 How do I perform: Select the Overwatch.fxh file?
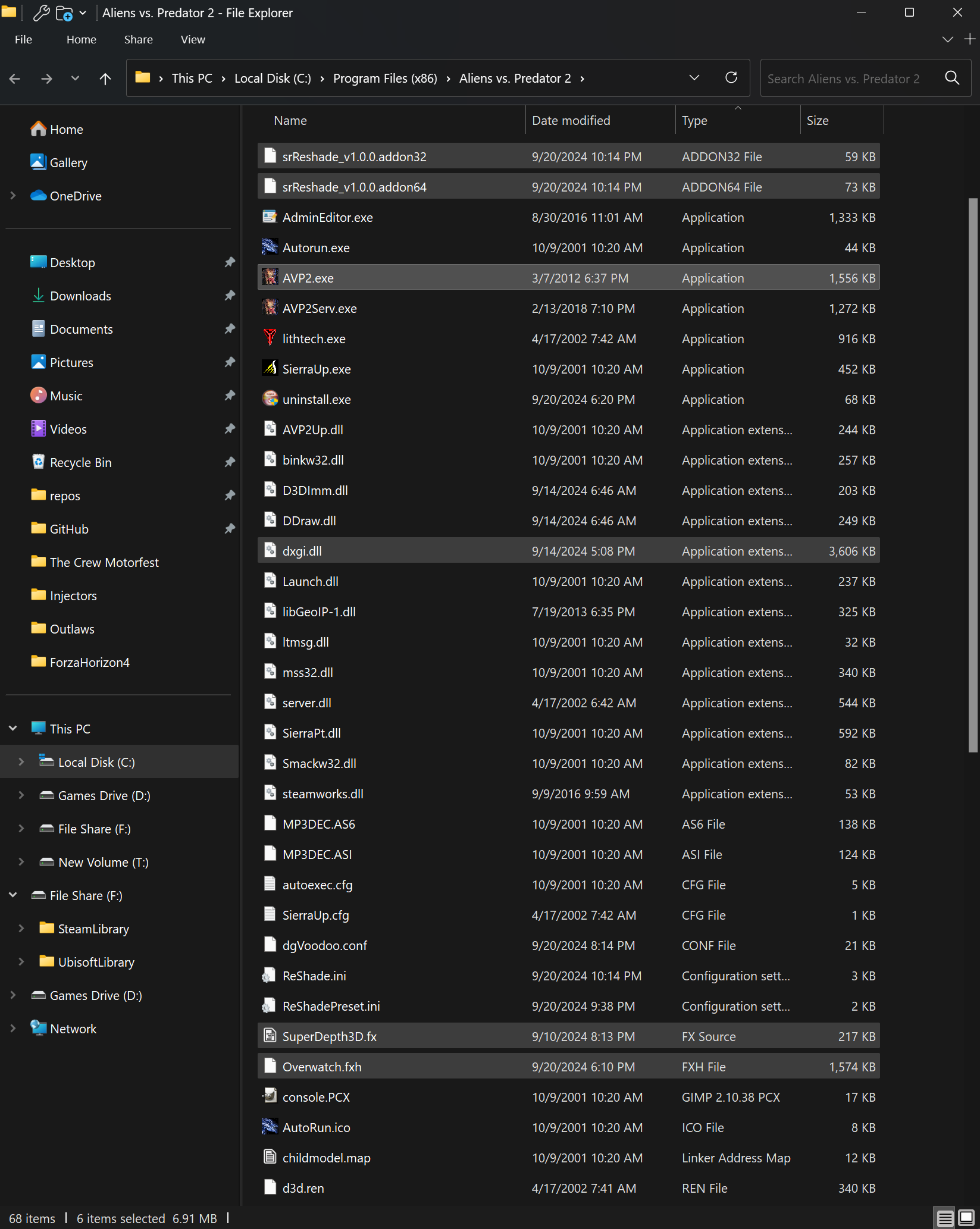point(568,1067)
